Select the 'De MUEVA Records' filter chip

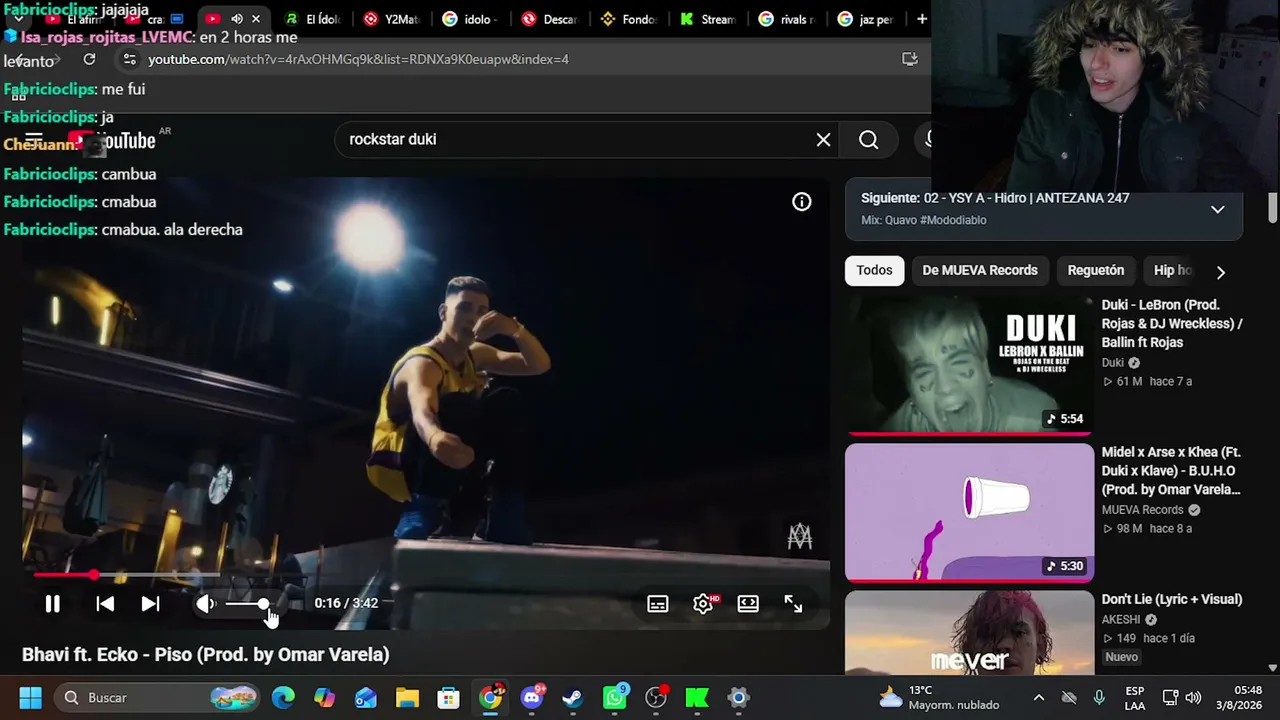[980, 271]
